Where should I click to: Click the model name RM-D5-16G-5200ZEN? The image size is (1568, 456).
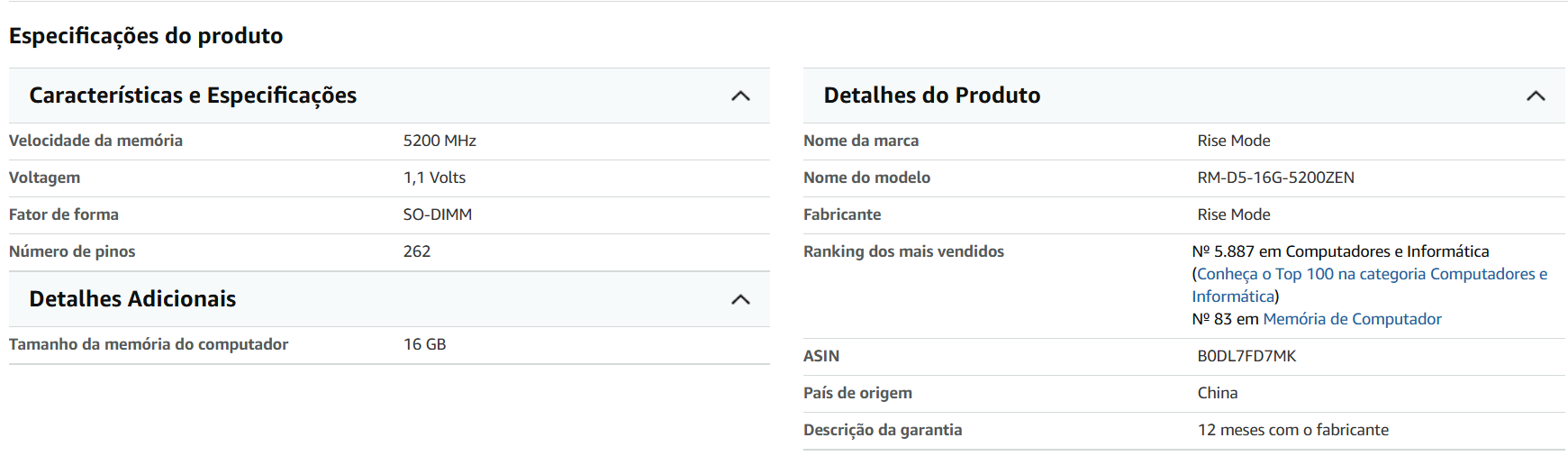tap(1275, 178)
